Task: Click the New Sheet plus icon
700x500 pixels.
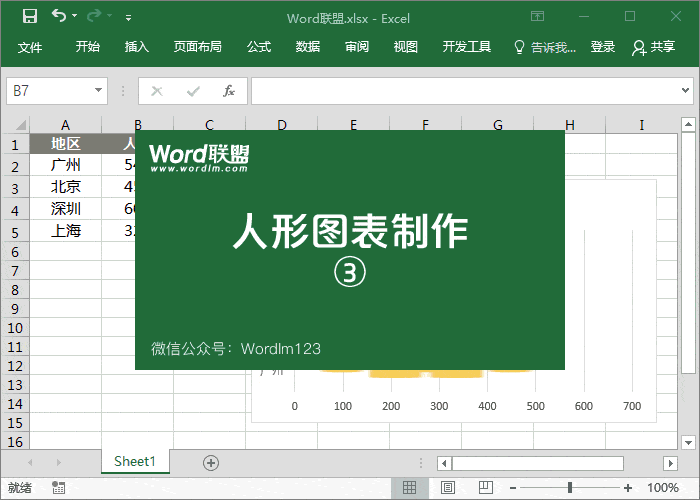Action: (211, 463)
